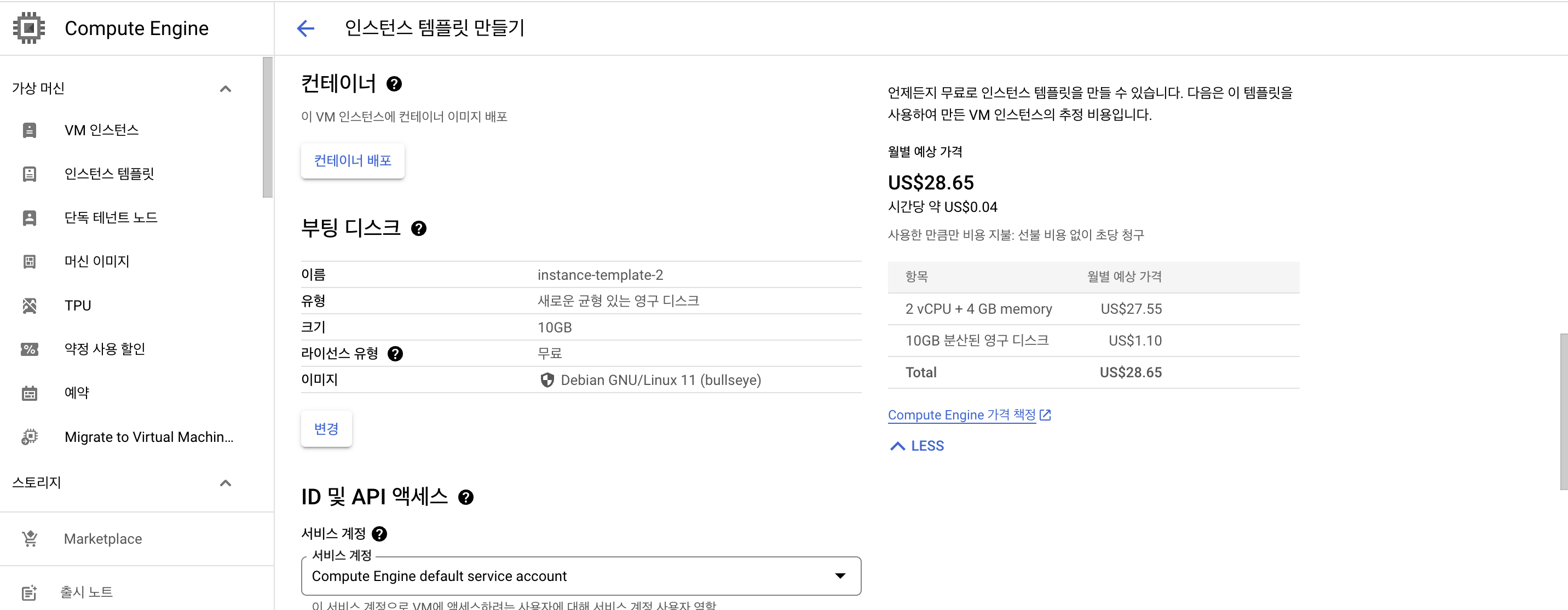Click the Marketplace cart icon
Screen dimensions: 1568x610
click(29, 539)
